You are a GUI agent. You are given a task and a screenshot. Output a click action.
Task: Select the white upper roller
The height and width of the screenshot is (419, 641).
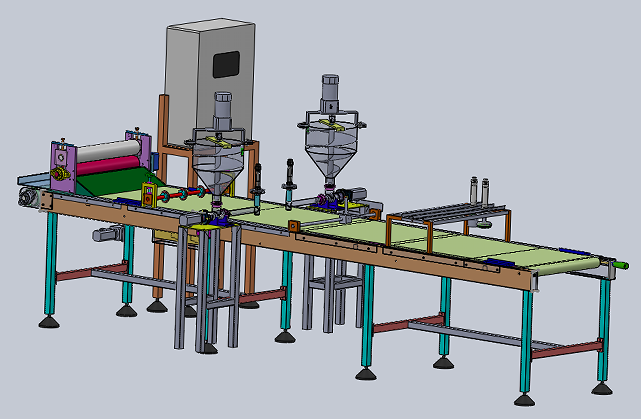[108, 151]
